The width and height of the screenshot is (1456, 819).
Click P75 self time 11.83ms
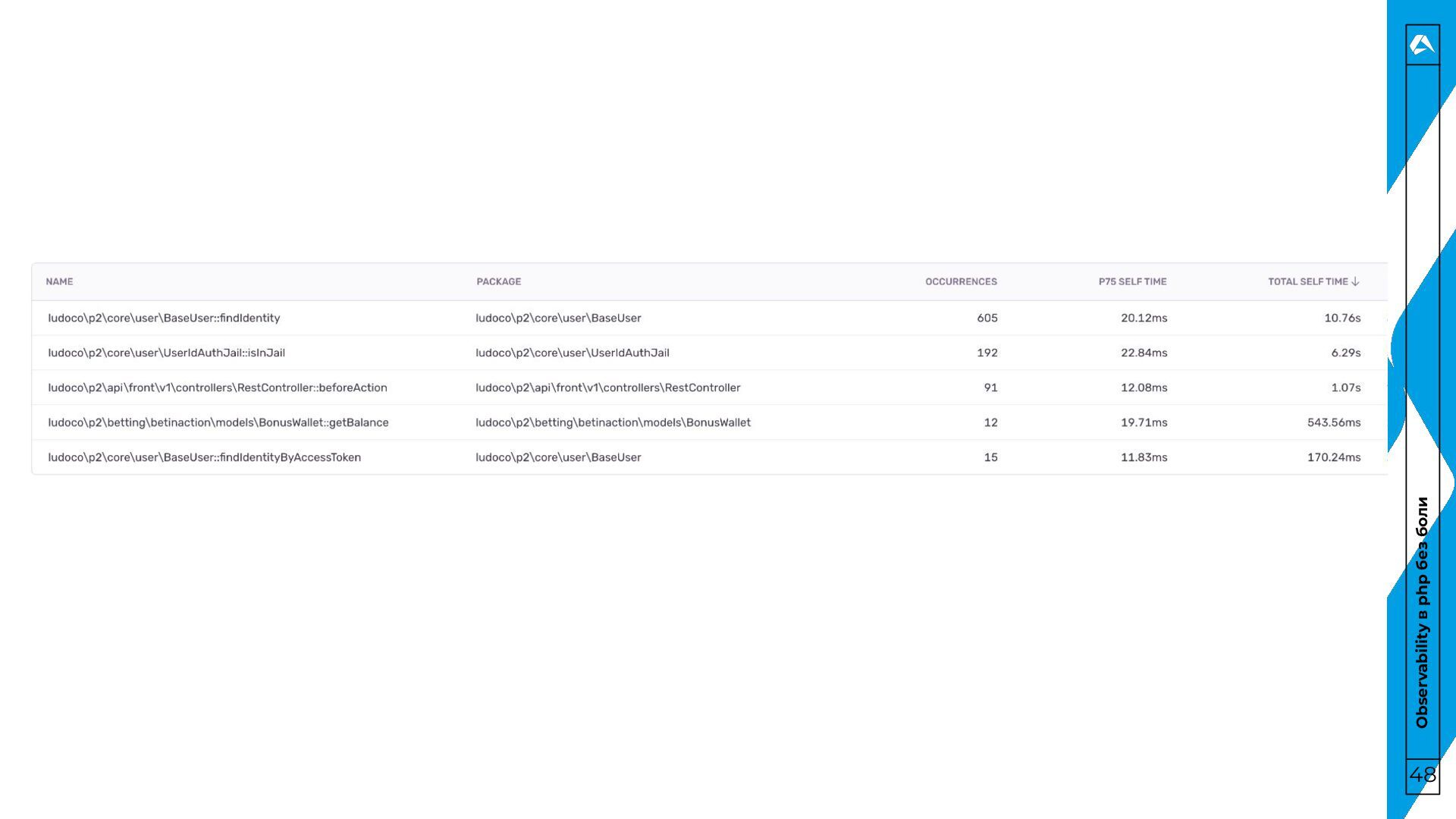pos(1144,457)
